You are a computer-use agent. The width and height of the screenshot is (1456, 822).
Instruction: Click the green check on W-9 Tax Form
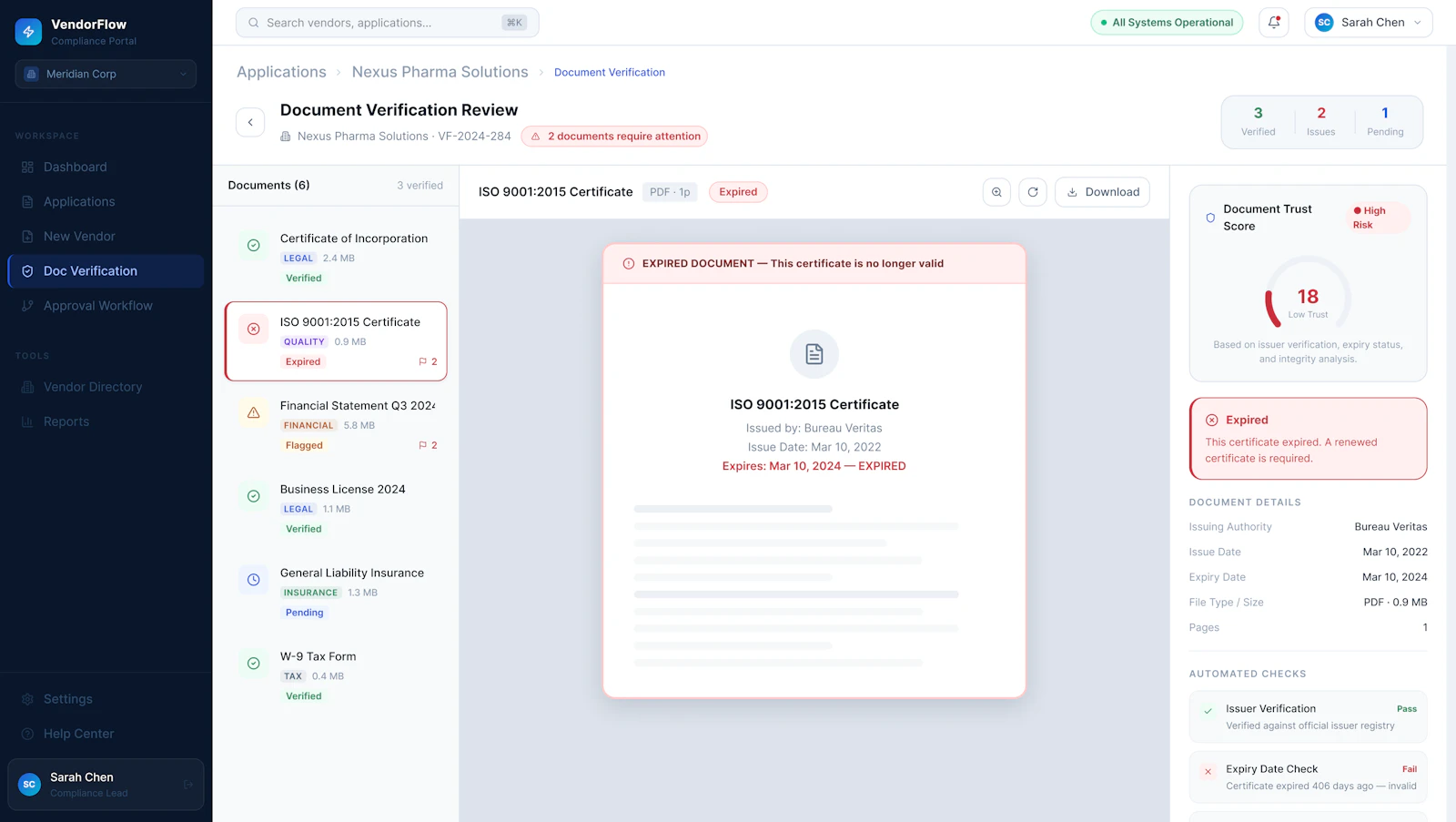coord(254,664)
